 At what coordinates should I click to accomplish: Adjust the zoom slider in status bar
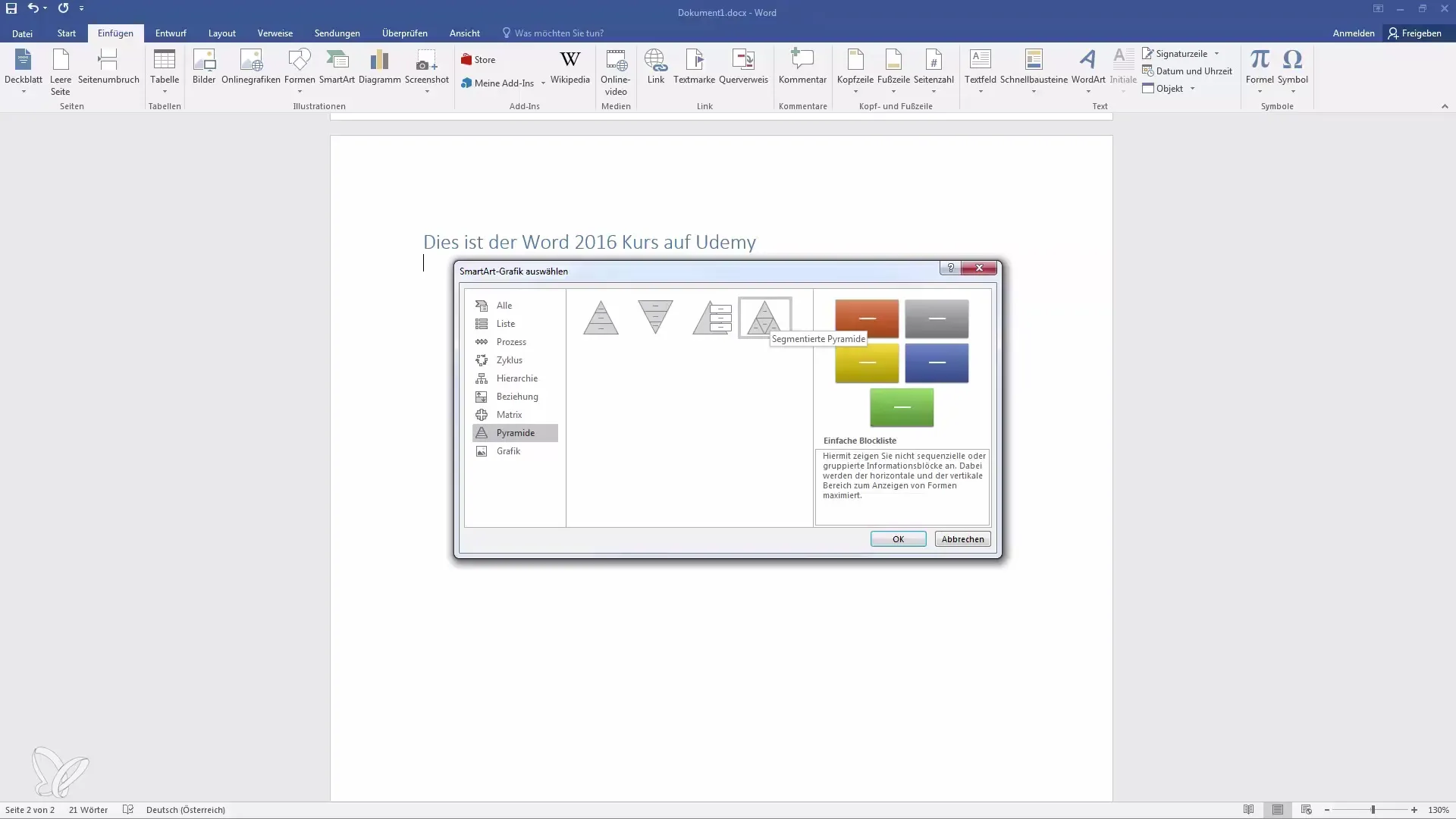[x=1373, y=810]
